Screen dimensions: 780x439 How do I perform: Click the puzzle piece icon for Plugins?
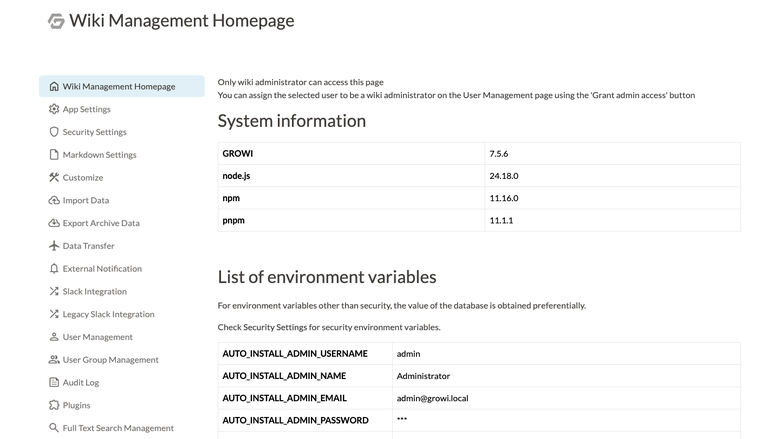tap(54, 405)
